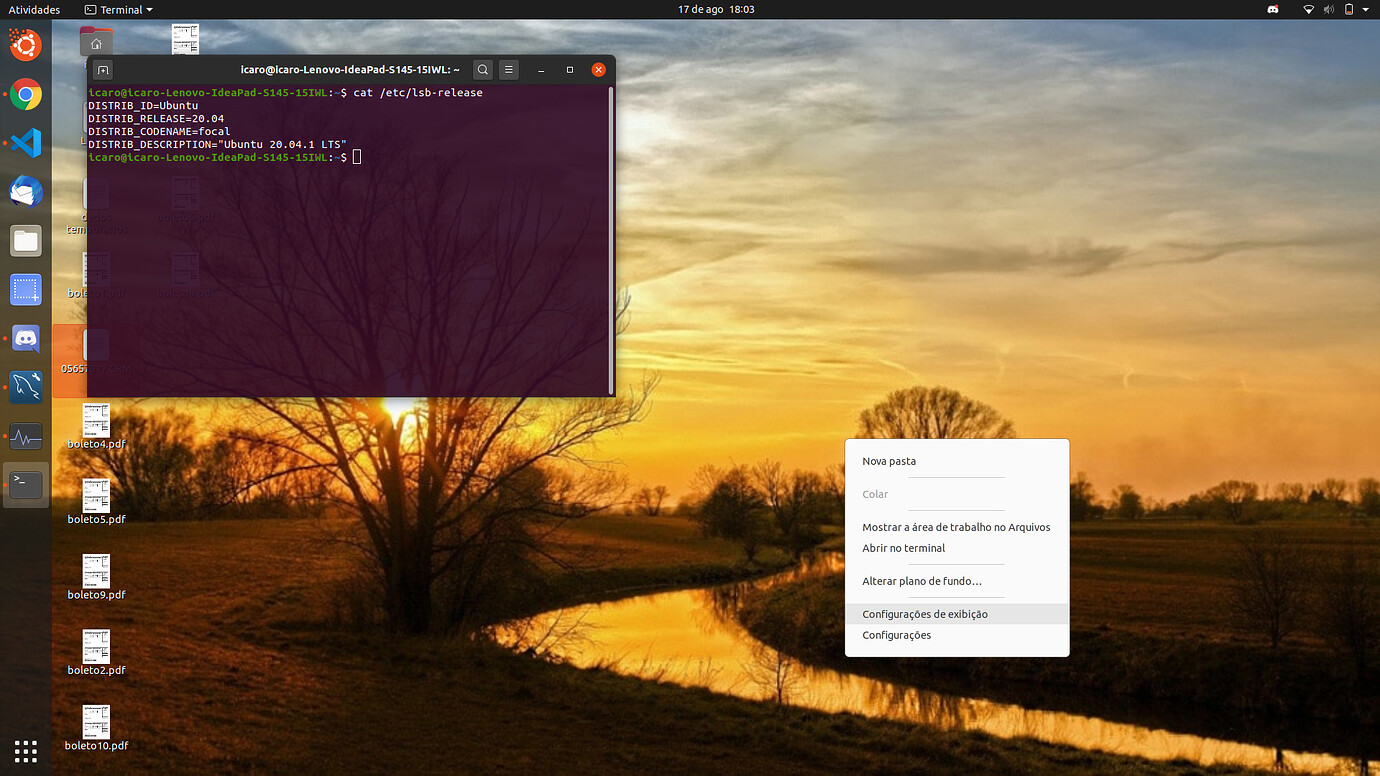This screenshot has width=1380, height=776.
Task: Add a new tab in the terminal window
Action: click(103, 70)
